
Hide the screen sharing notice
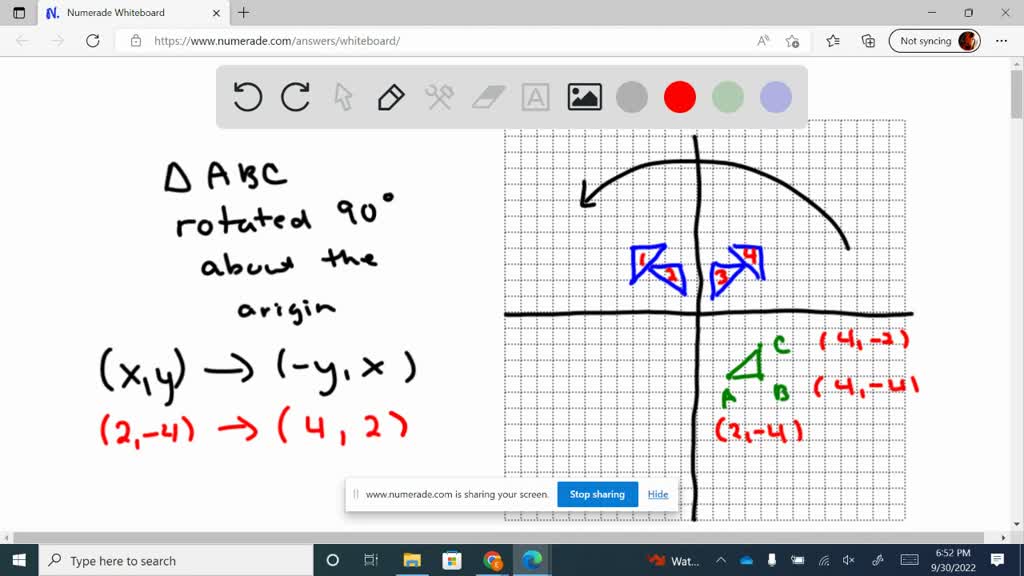658,494
